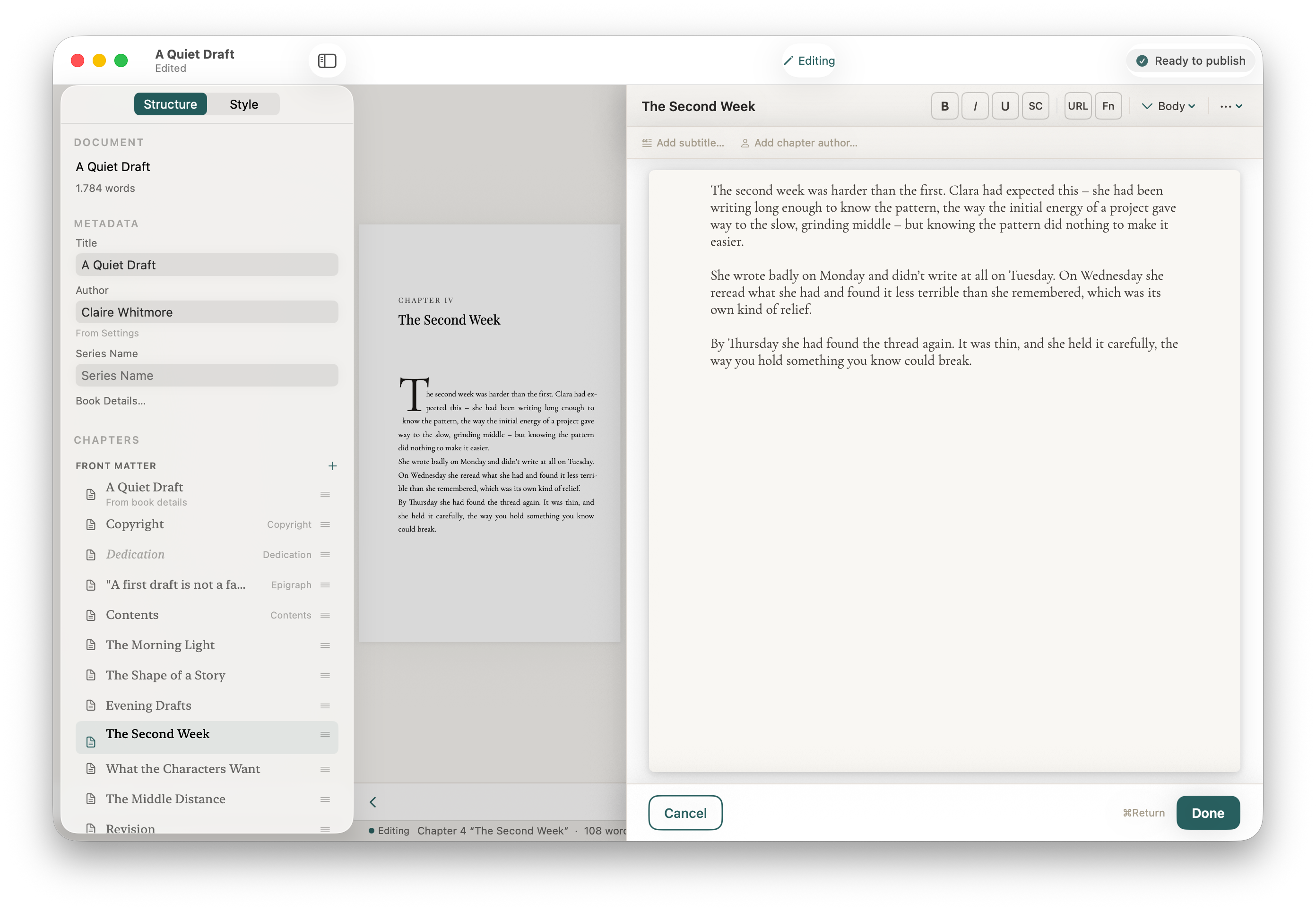
Task: Click the 1.784 words count
Action: pos(105,189)
